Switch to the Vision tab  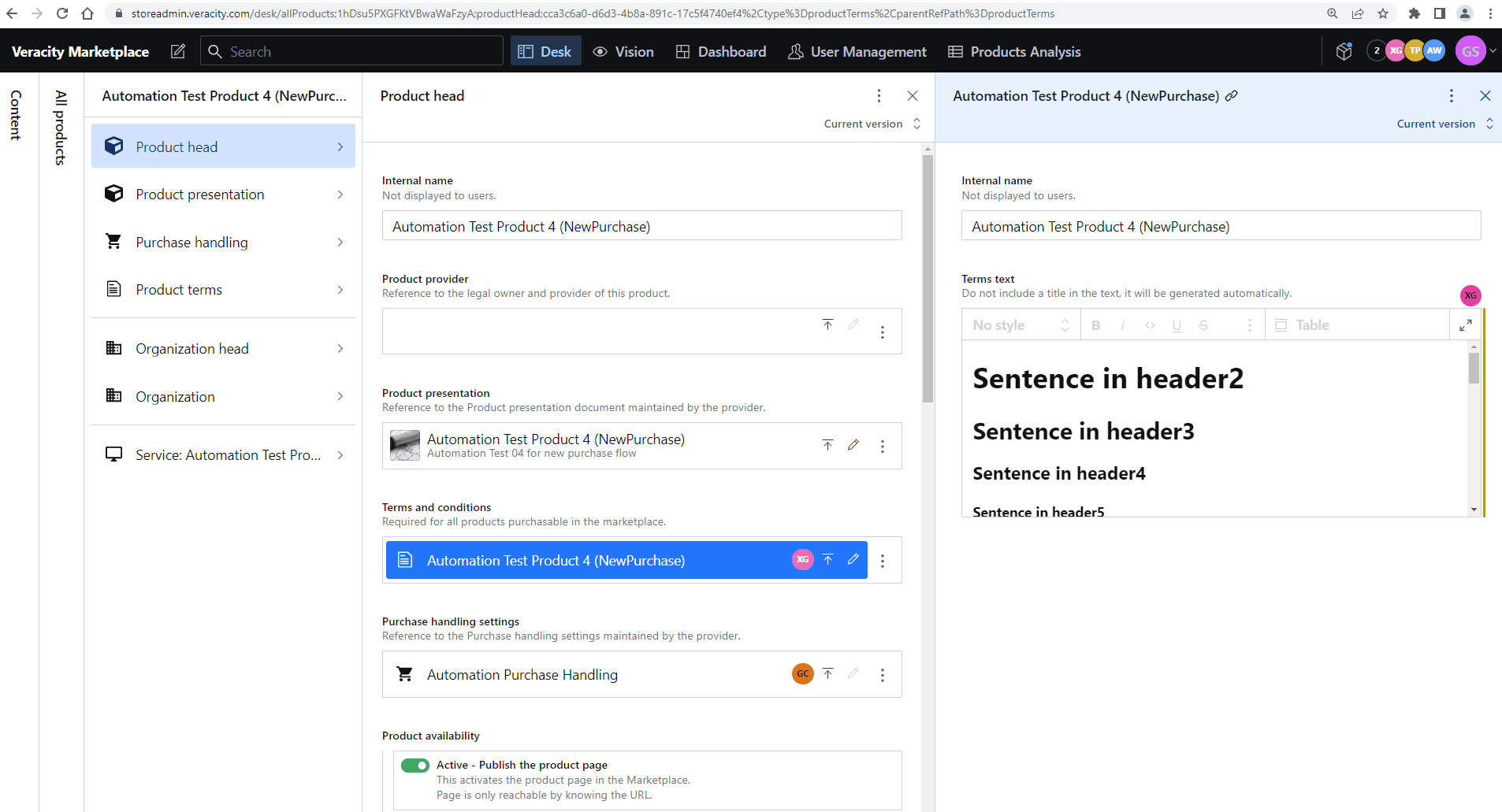[623, 51]
